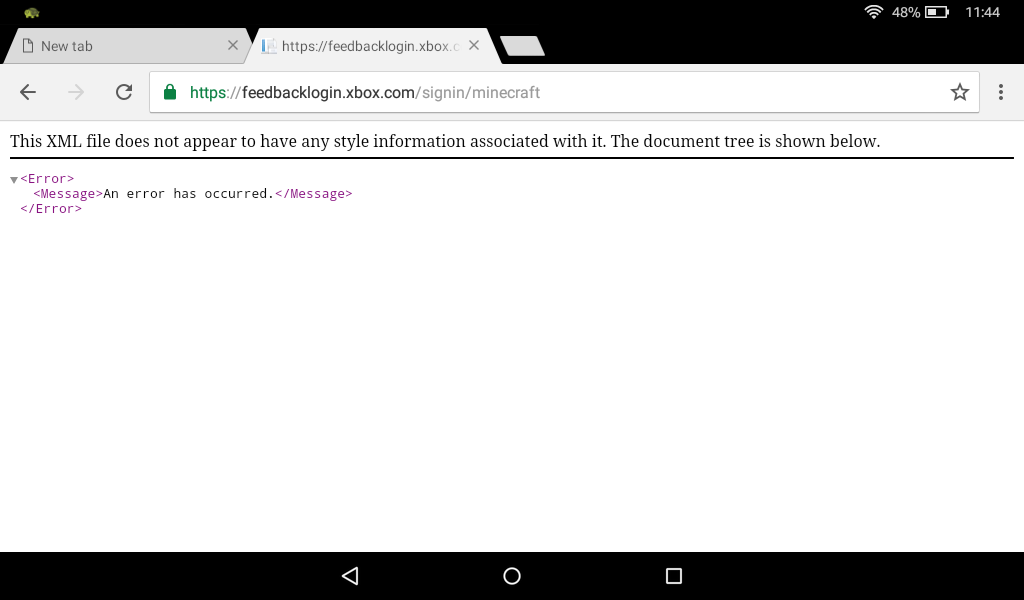This screenshot has height=600, width=1024.
Task: Click the XML style information notice
Action: point(445,141)
